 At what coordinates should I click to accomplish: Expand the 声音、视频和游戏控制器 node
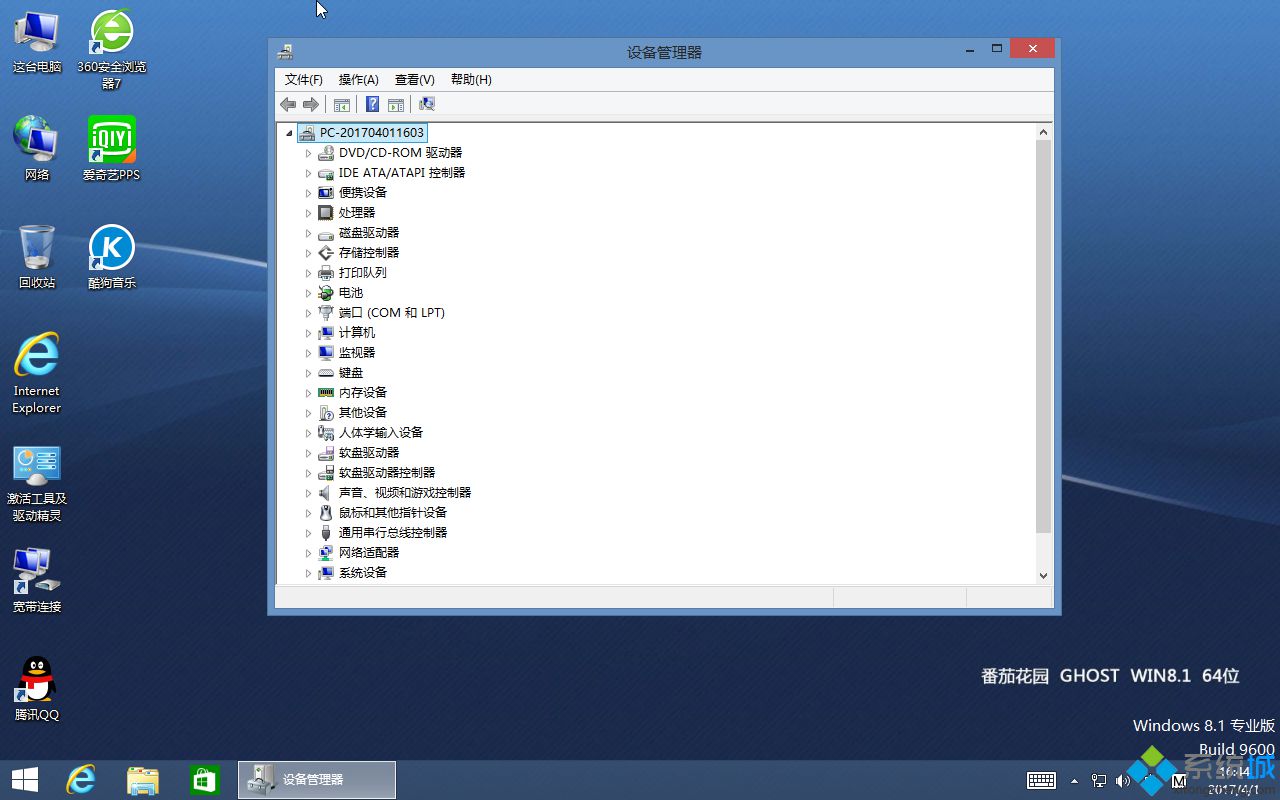309,493
